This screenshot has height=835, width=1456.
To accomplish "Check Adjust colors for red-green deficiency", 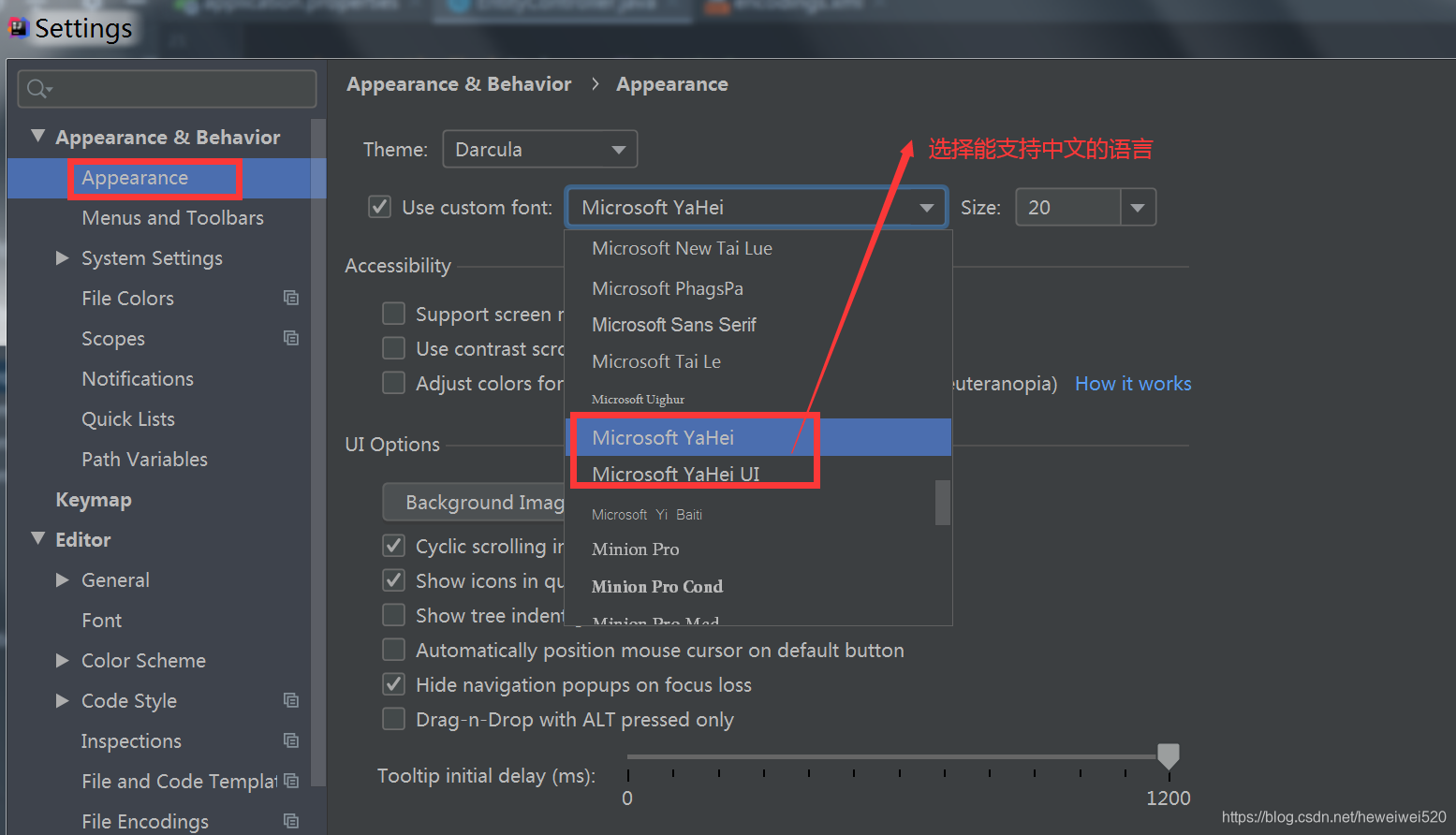I will [394, 383].
